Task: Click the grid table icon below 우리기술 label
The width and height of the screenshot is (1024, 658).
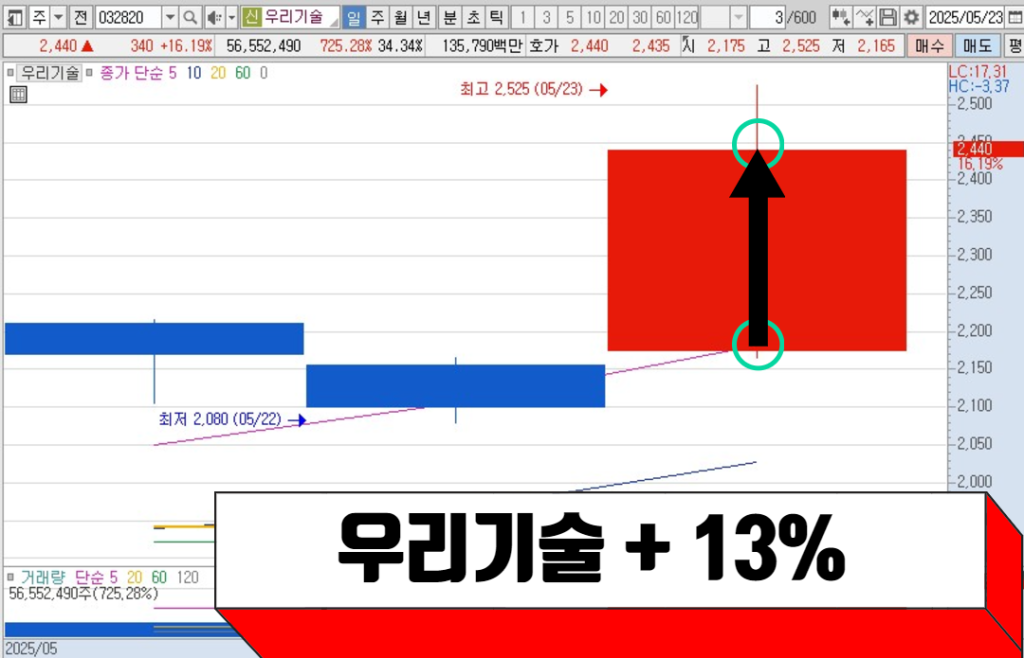Action: tap(19, 95)
